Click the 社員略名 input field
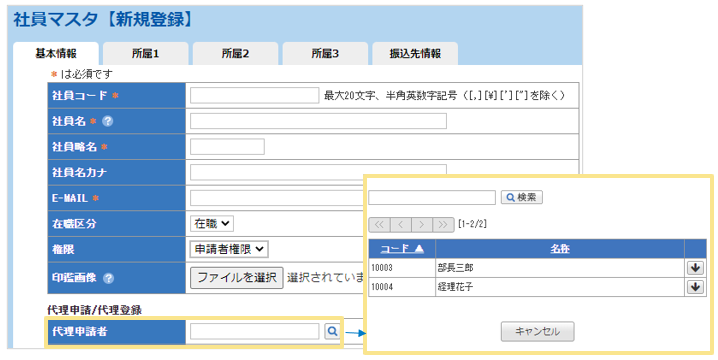The width and height of the screenshot is (718, 360). (227, 147)
